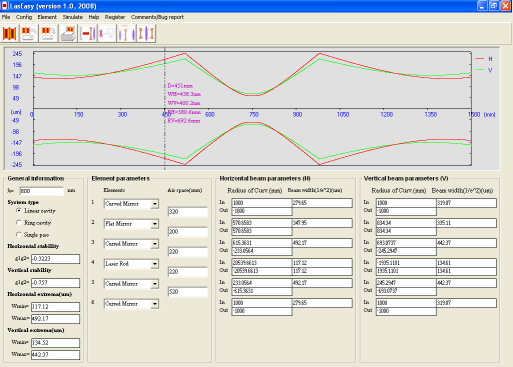The height and width of the screenshot is (367, 513).
Task: Click the wavelength input field
Action: pyautogui.click(x=42, y=191)
